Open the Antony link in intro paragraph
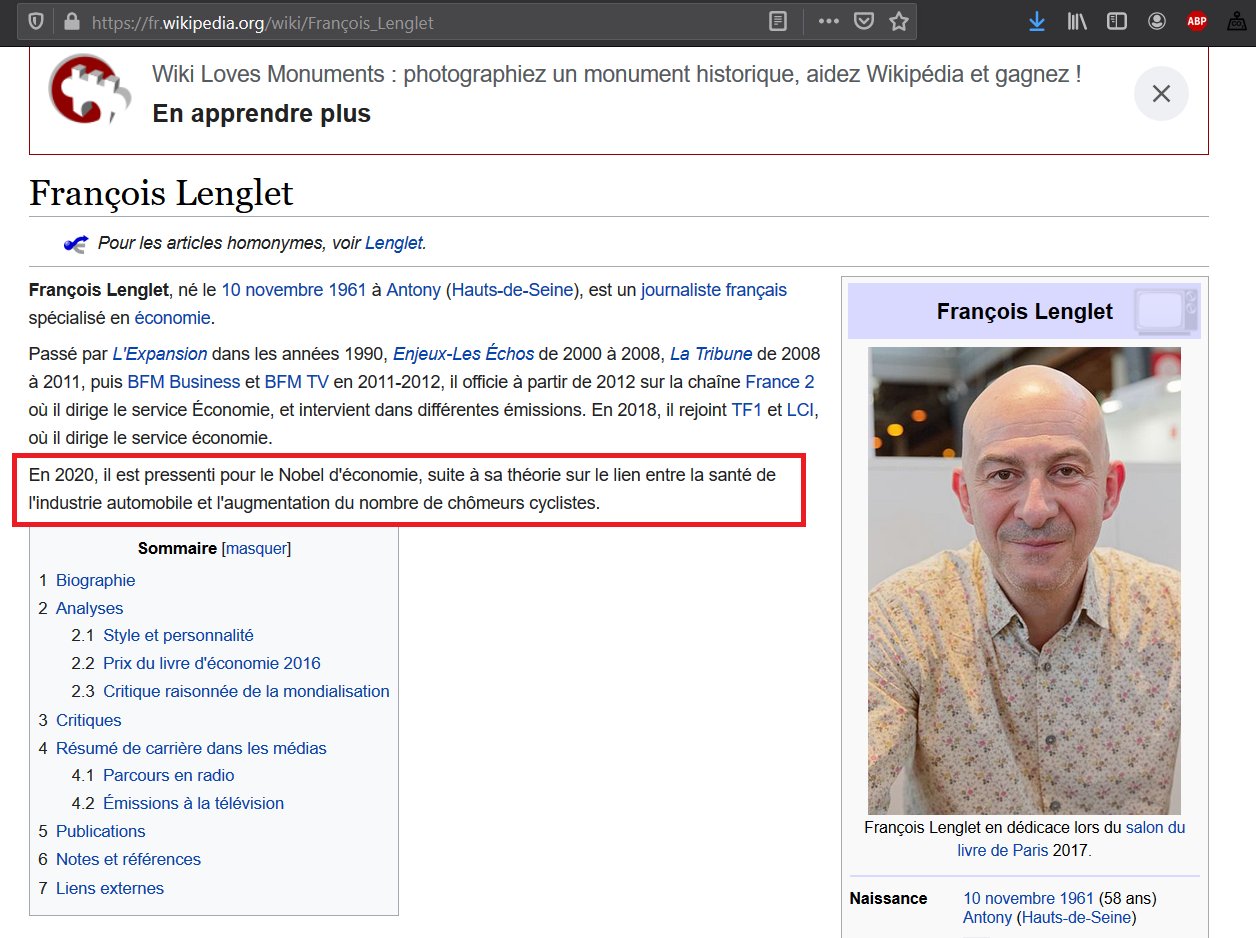 tap(414, 290)
